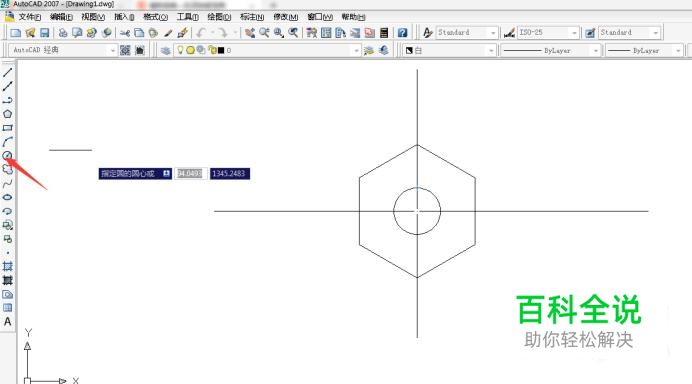This screenshot has height=384, width=692.
Task: Open the 文件 (File) menu
Action: pos(29,17)
